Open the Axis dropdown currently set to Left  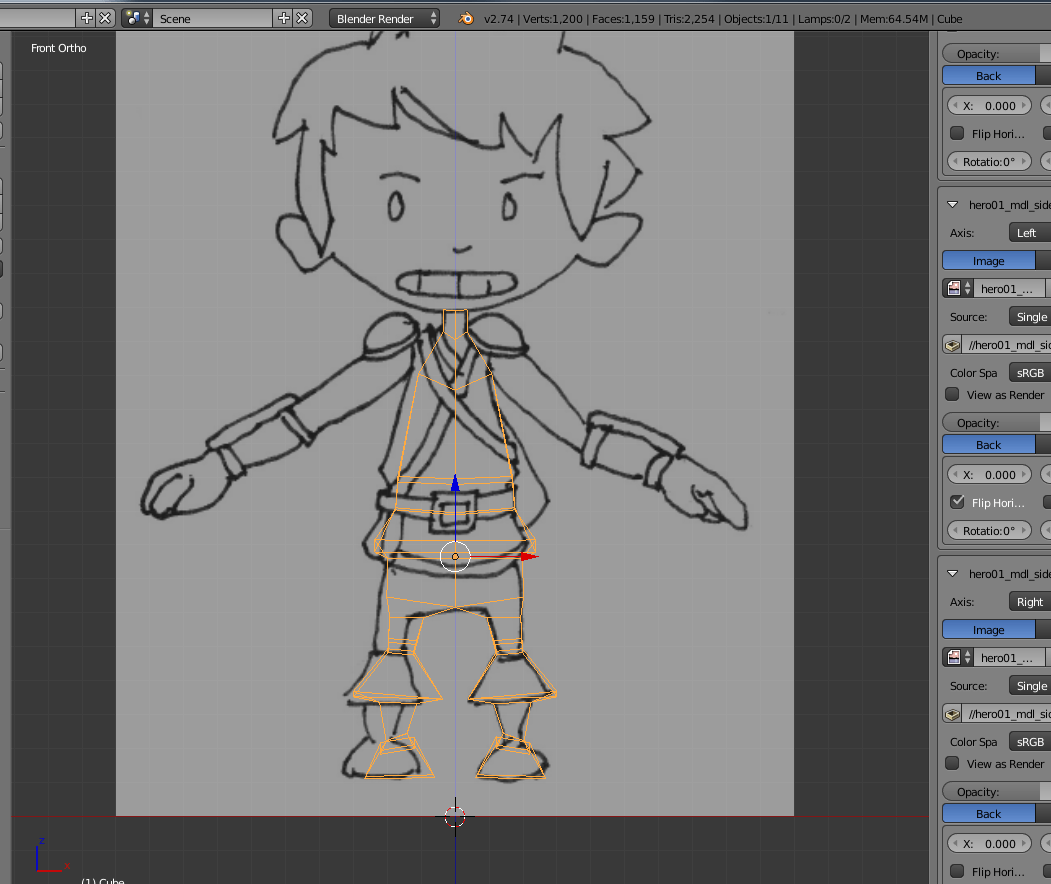[x=1028, y=232]
